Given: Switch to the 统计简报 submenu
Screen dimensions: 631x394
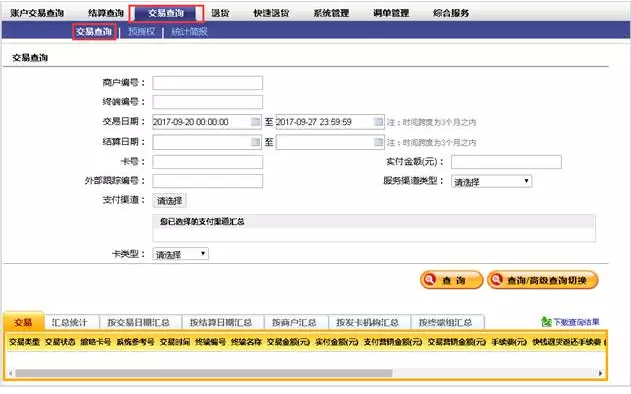Looking at the screenshot, I should click(x=189, y=31).
